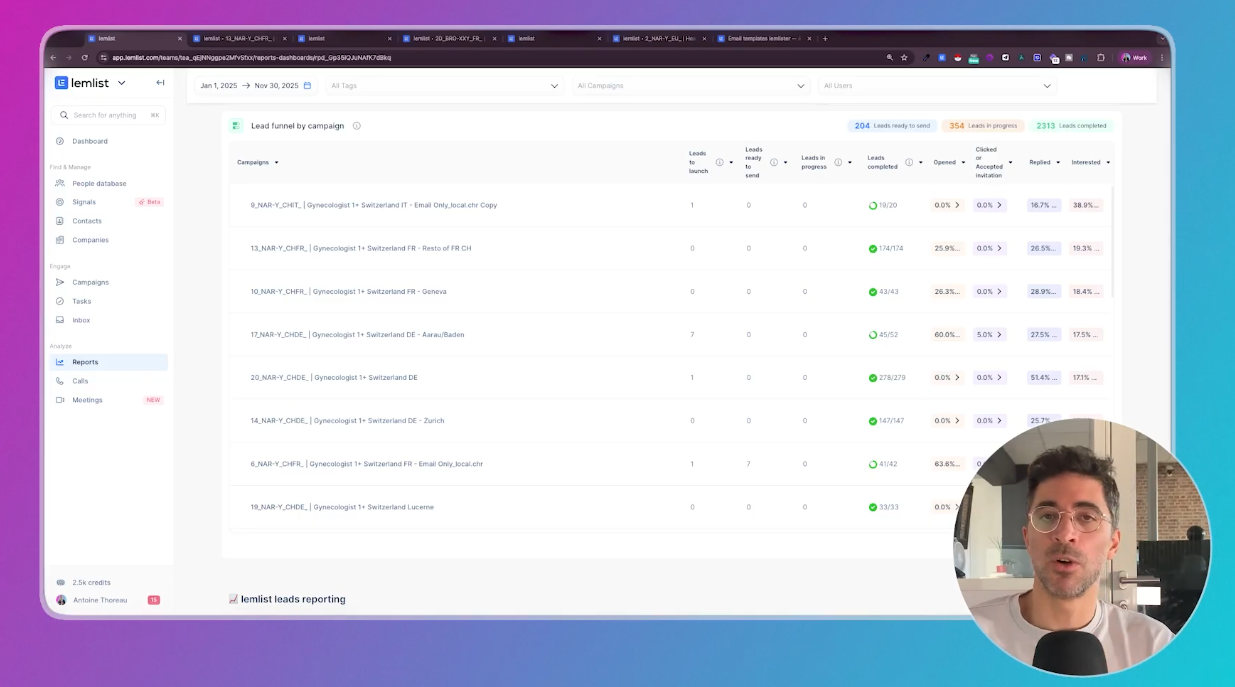Open the All Campaigns dropdown
This screenshot has width=1235, height=687.
pyautogui.click(x=691, y=86)
